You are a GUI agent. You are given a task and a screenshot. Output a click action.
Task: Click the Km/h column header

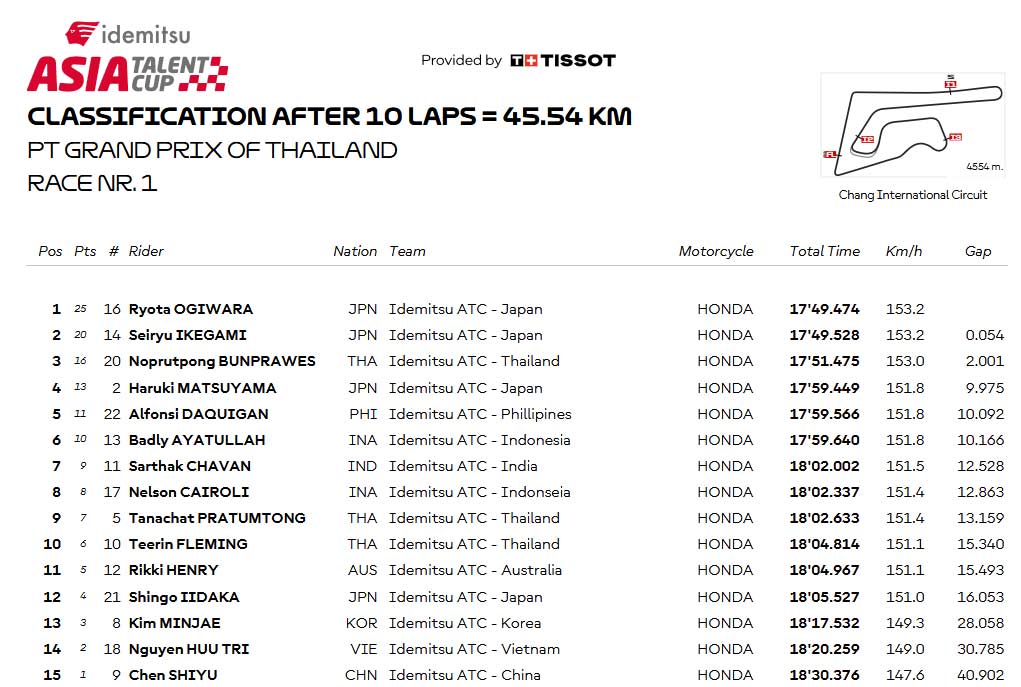[x=904, y=251]
